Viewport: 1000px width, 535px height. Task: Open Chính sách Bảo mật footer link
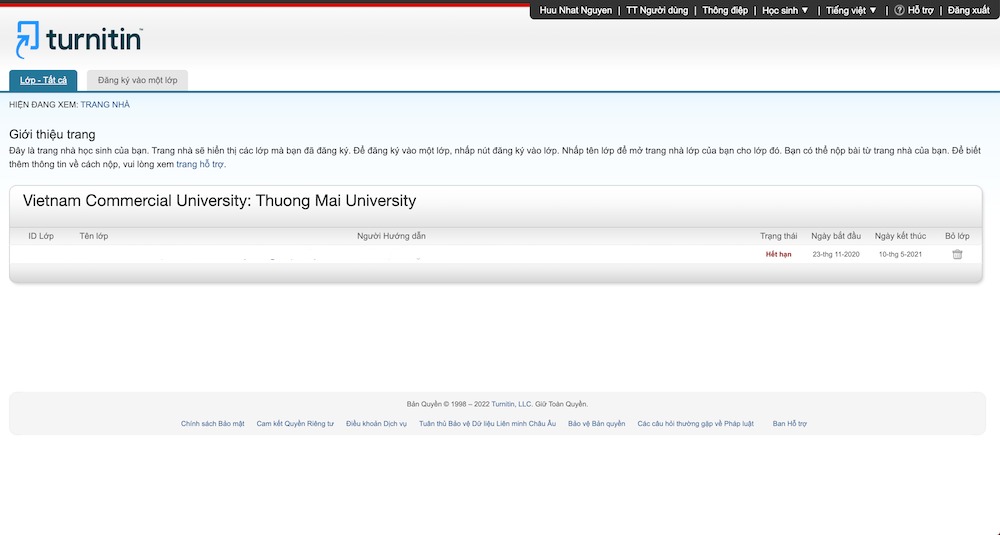coord(213,424)
